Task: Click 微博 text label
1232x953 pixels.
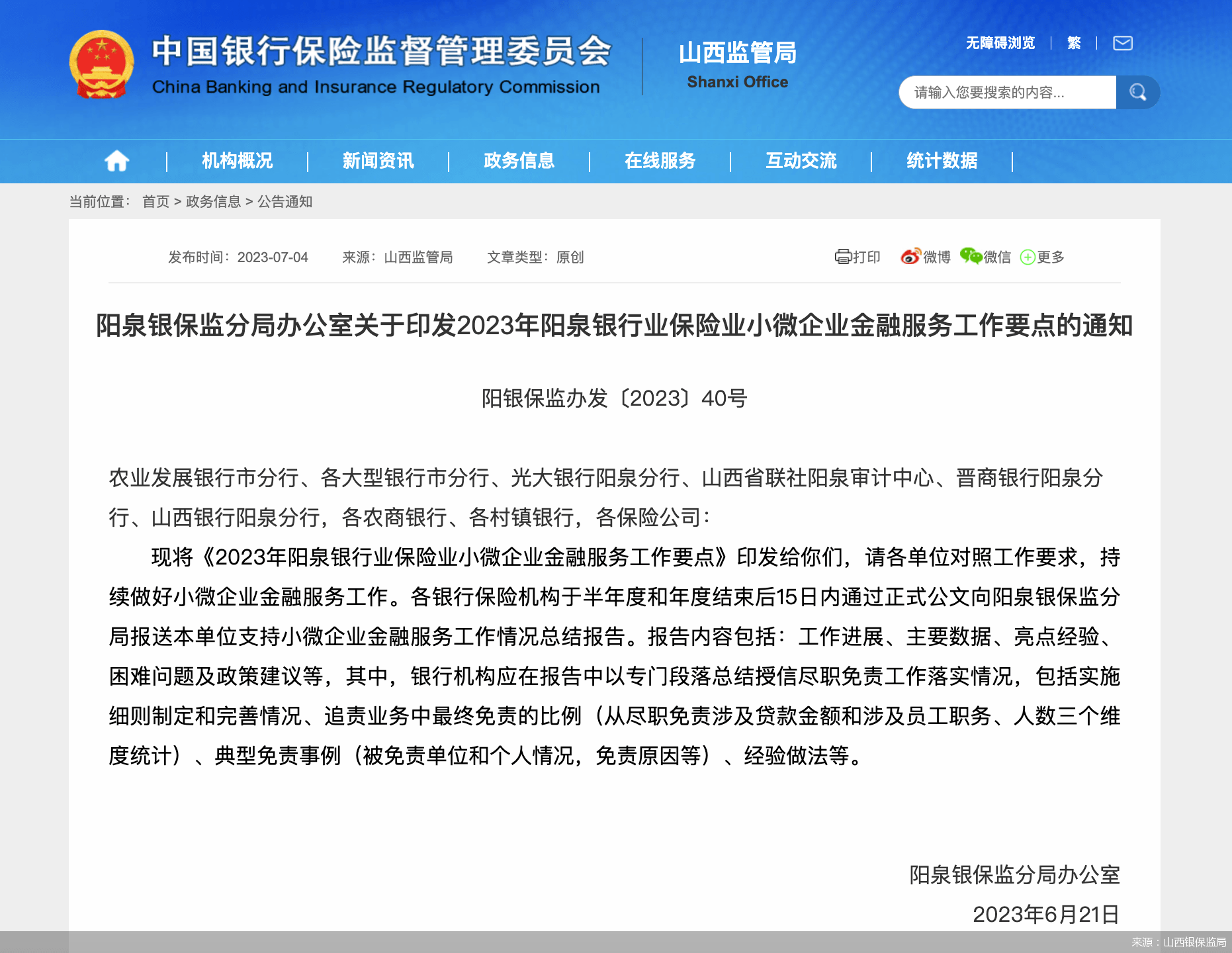Action: point(936,257)
